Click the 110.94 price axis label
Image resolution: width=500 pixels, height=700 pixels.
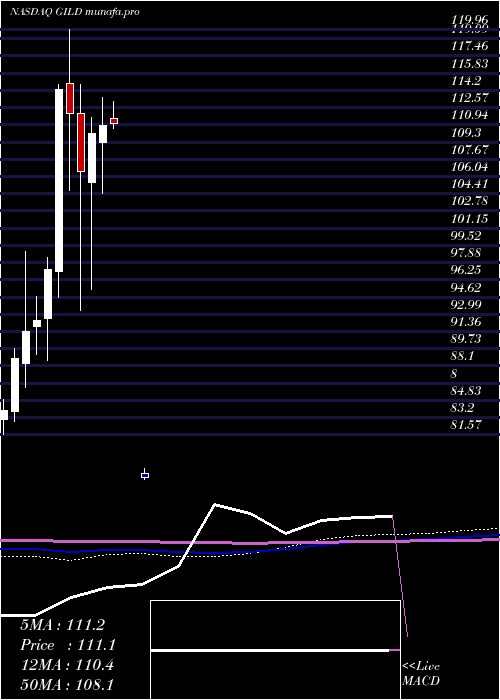[469, 115]
